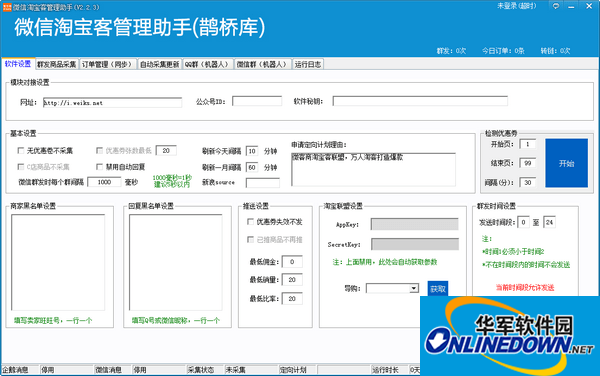Open the 群发商品采集 tab

pyautogui.click(x=57, y=64)
